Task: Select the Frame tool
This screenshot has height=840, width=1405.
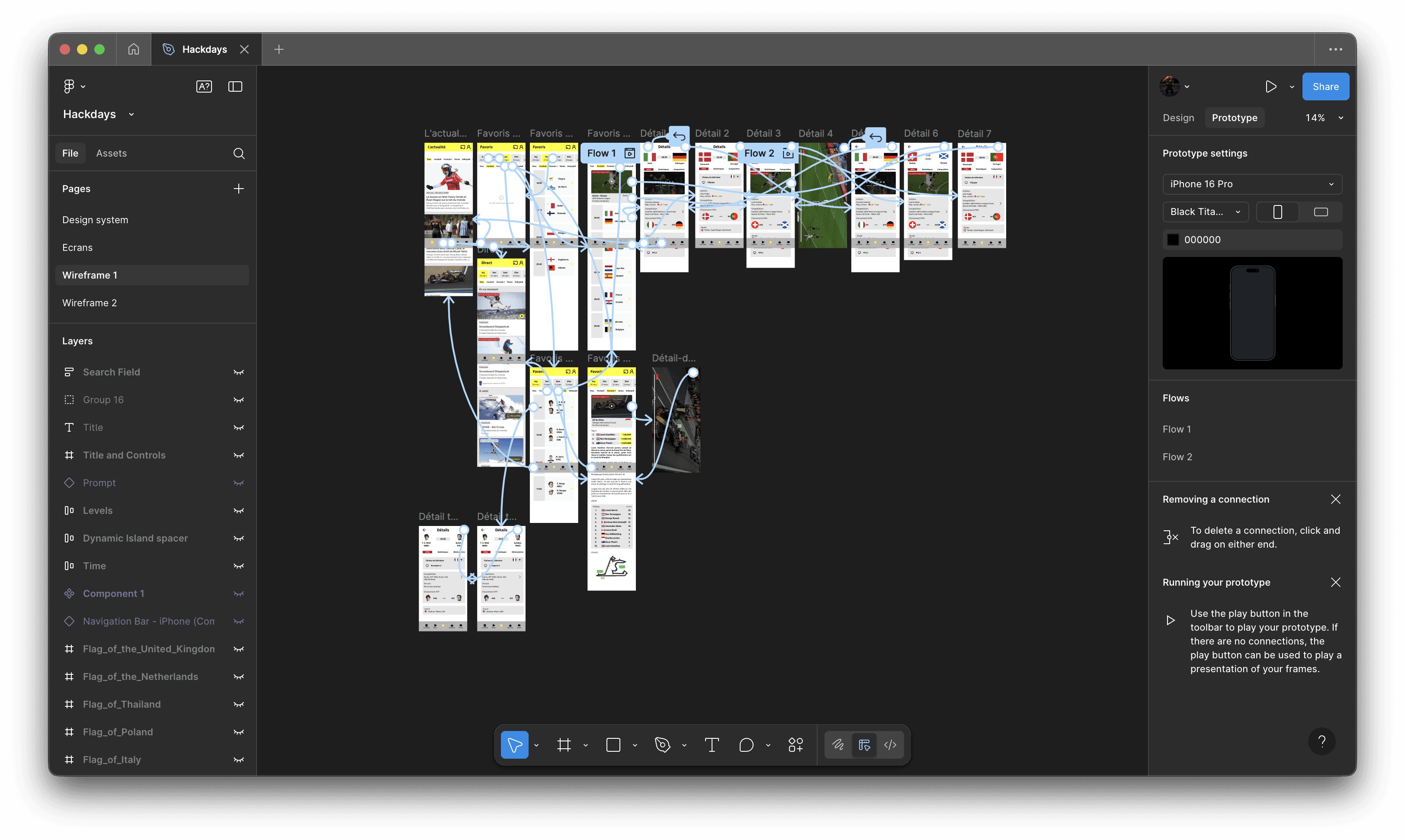Action: [564, 745]
